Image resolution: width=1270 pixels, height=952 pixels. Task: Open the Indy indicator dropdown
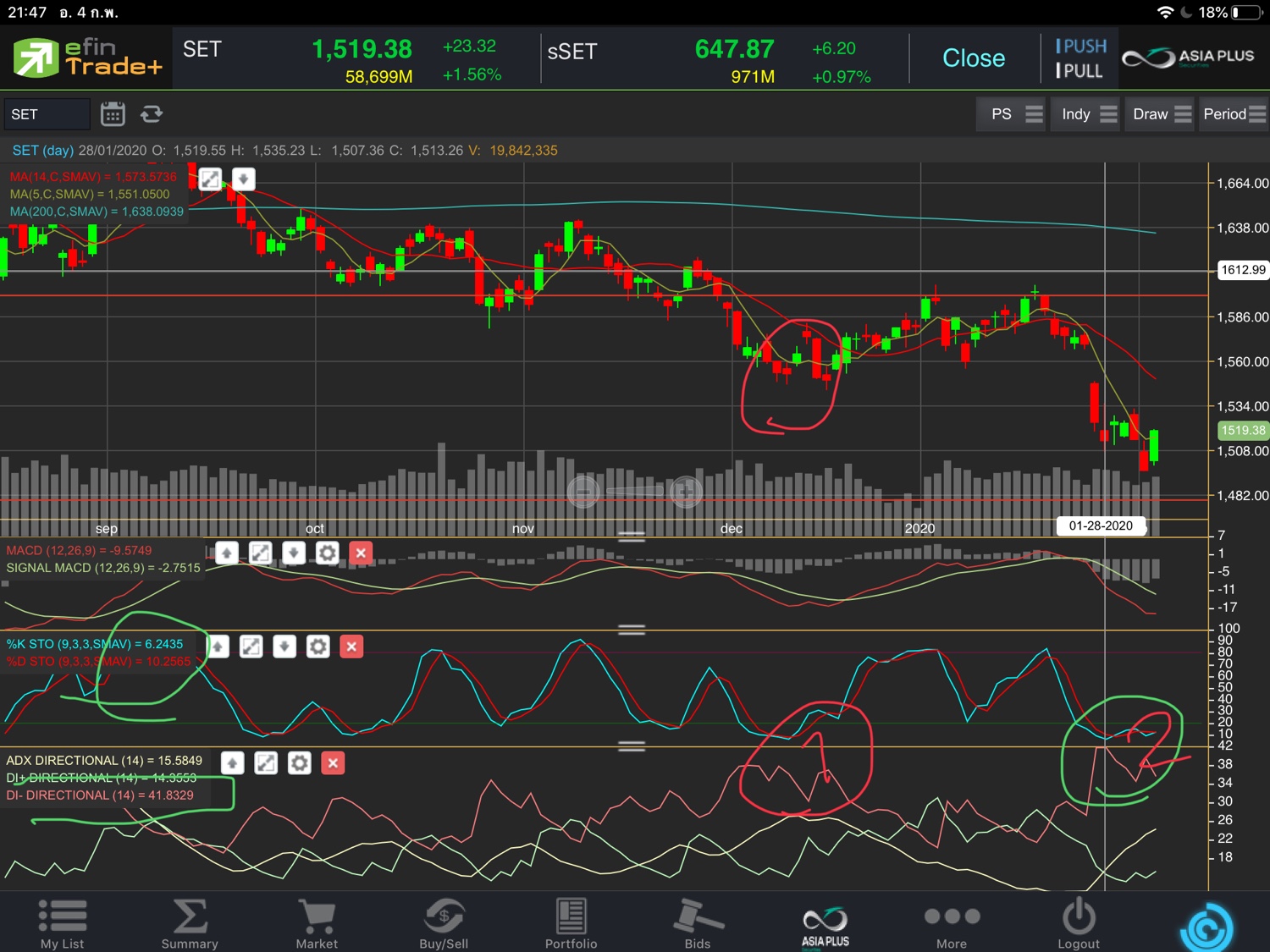(x=1088, y=114)
